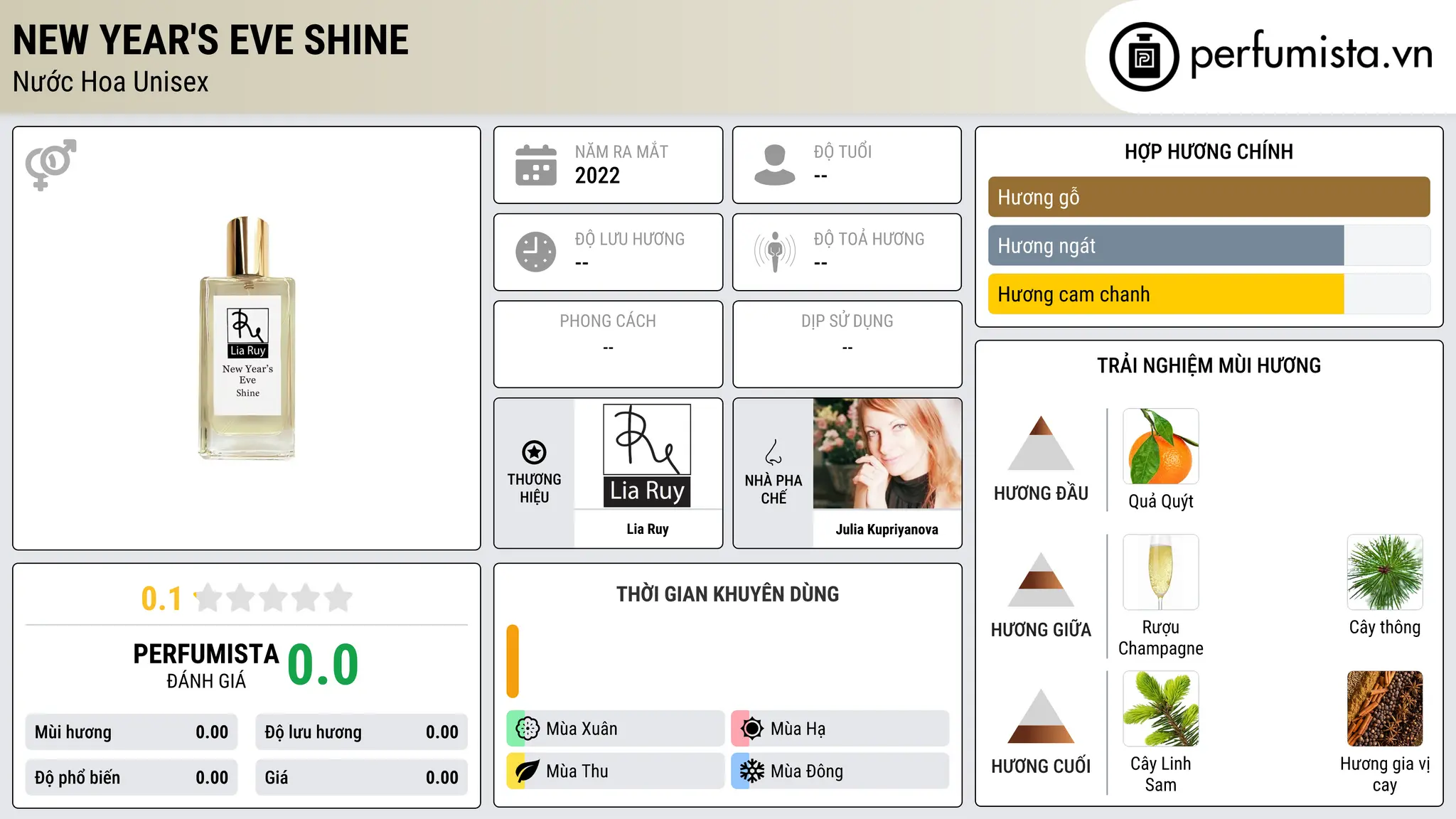This screenshot has width=1456, height=819.
Task: Click the "NEW YEAR'S EVE SHINE" title
Action: [211, 40]
